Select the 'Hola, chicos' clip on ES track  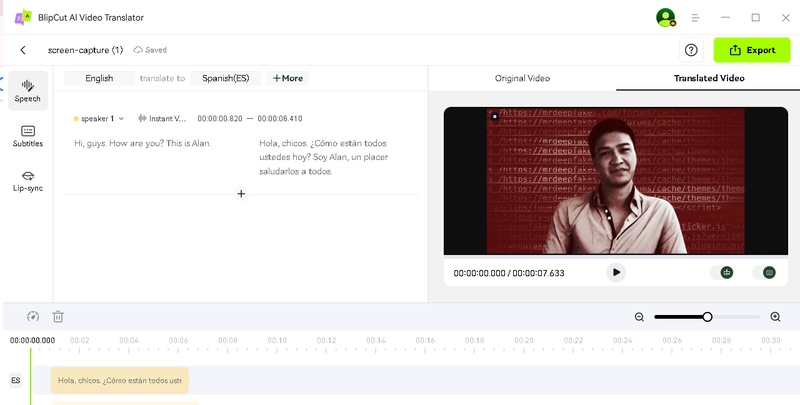click(120, 380)
